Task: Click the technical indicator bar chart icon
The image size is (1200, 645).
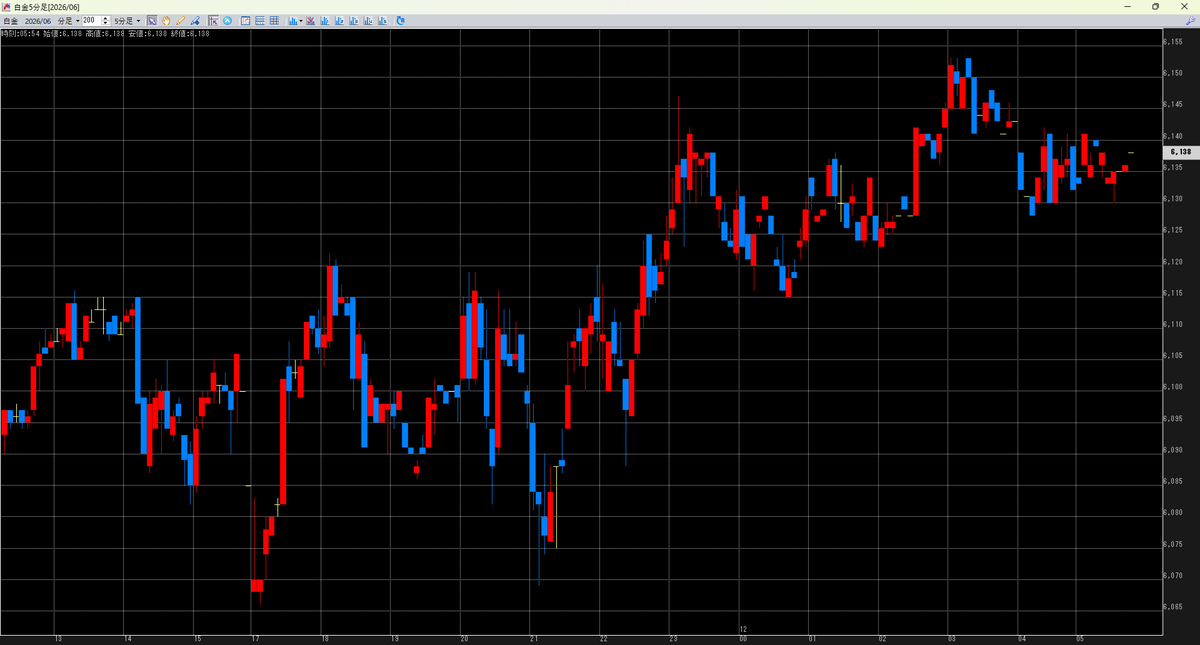Action: (x=292, y=20)
